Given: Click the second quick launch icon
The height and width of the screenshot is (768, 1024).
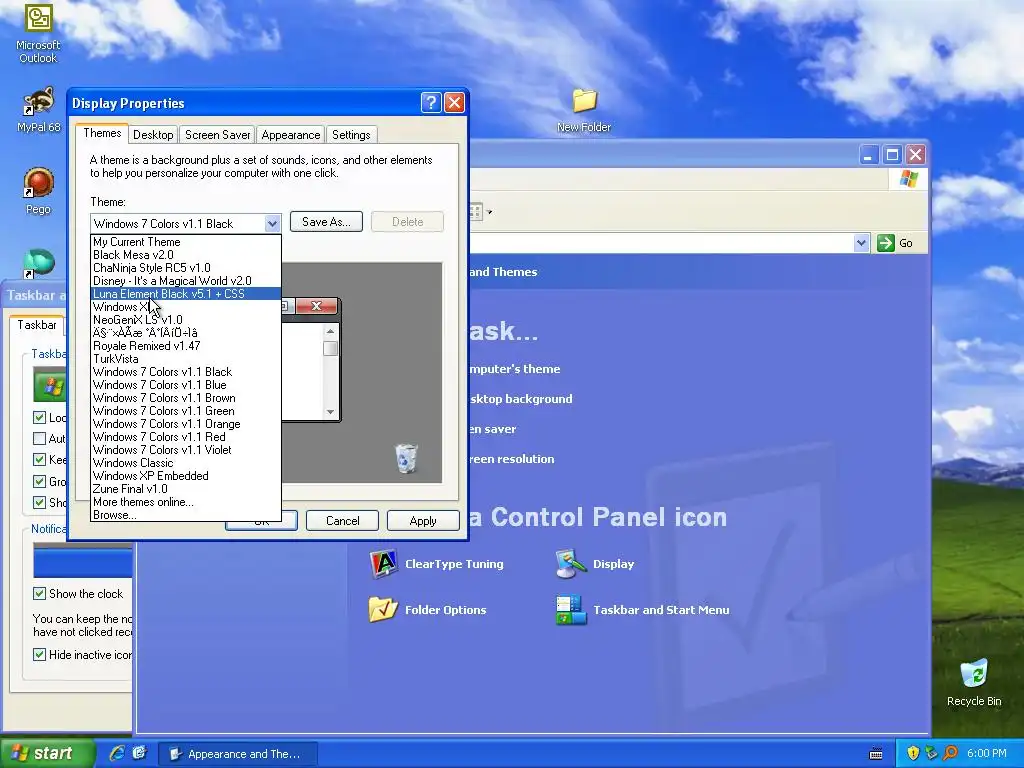Looking at the screenshot, I should pos(139,753).
